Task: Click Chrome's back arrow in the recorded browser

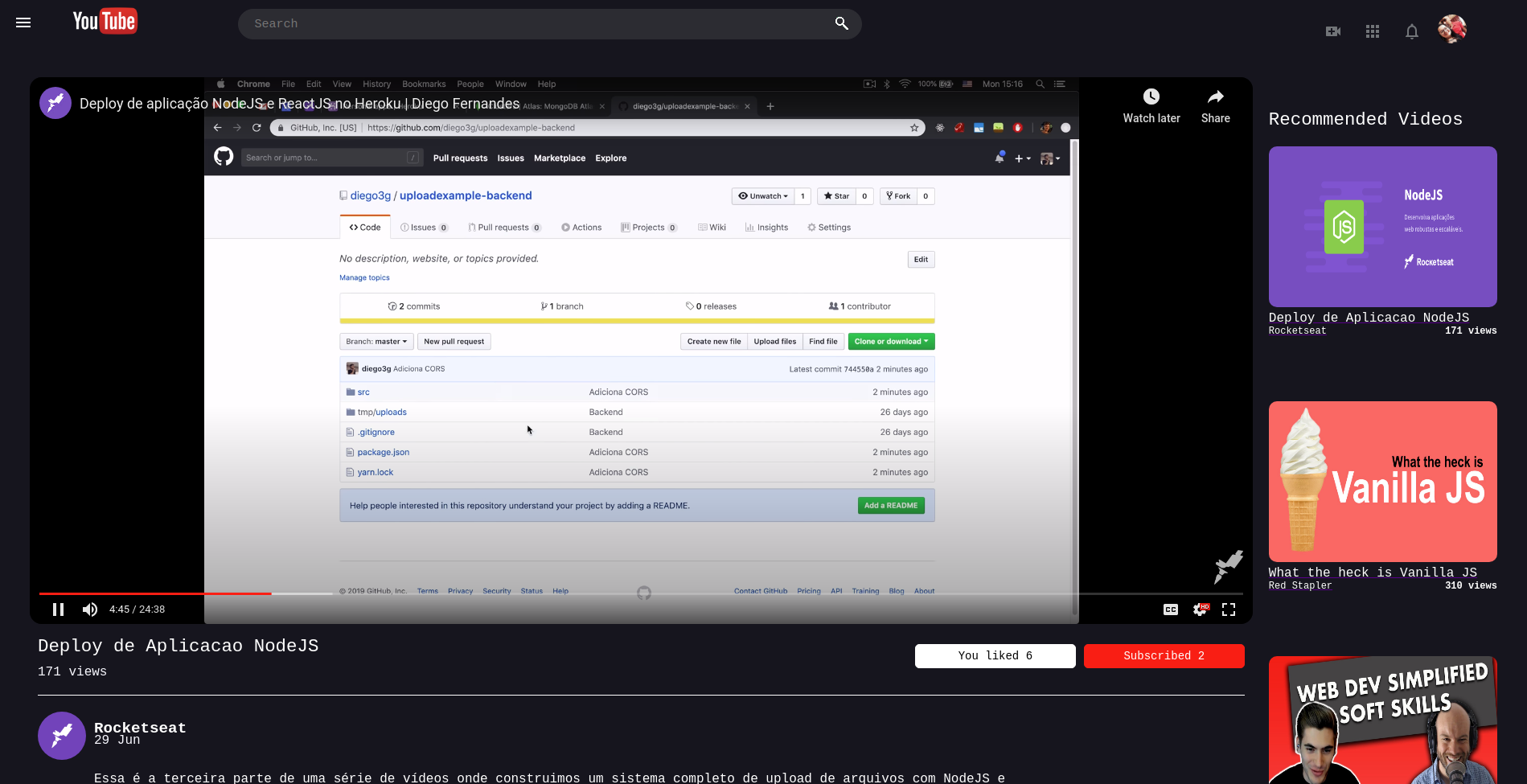Action: pyautogui.click(x=217, y=128)
